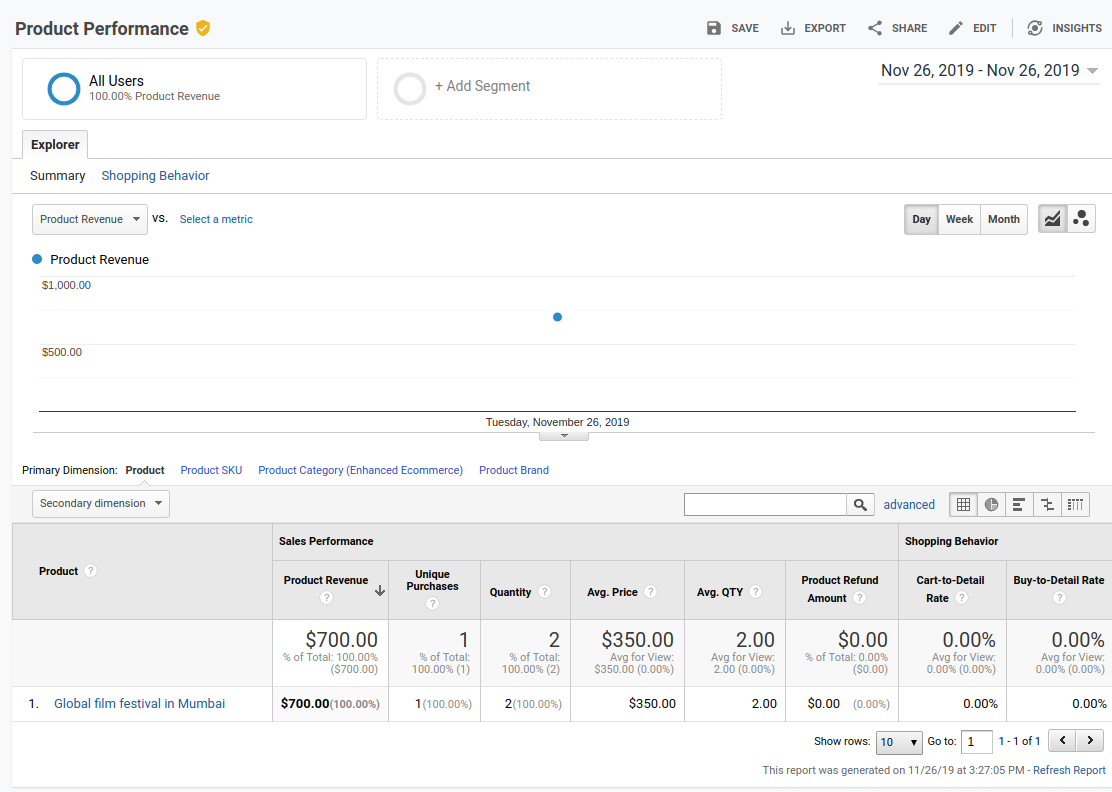The image size is (1112, 792).
Task: Click the Refresh Report link
Action: 1069,770
